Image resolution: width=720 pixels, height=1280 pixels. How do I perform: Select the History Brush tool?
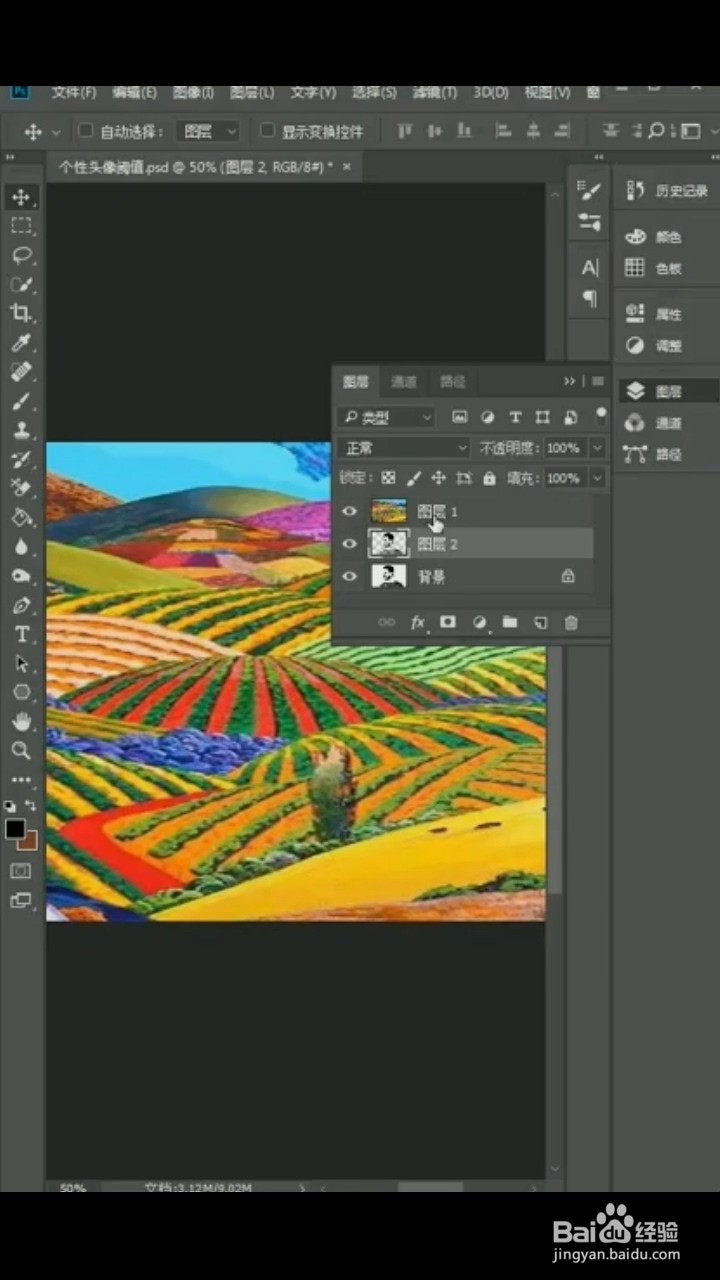pos(21,459)
